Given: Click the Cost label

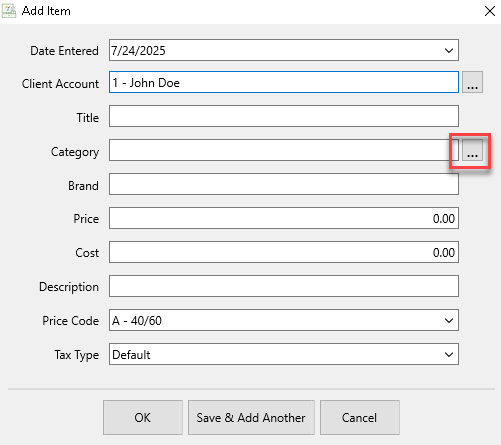Looking at the screenshot, I should 87,253.
